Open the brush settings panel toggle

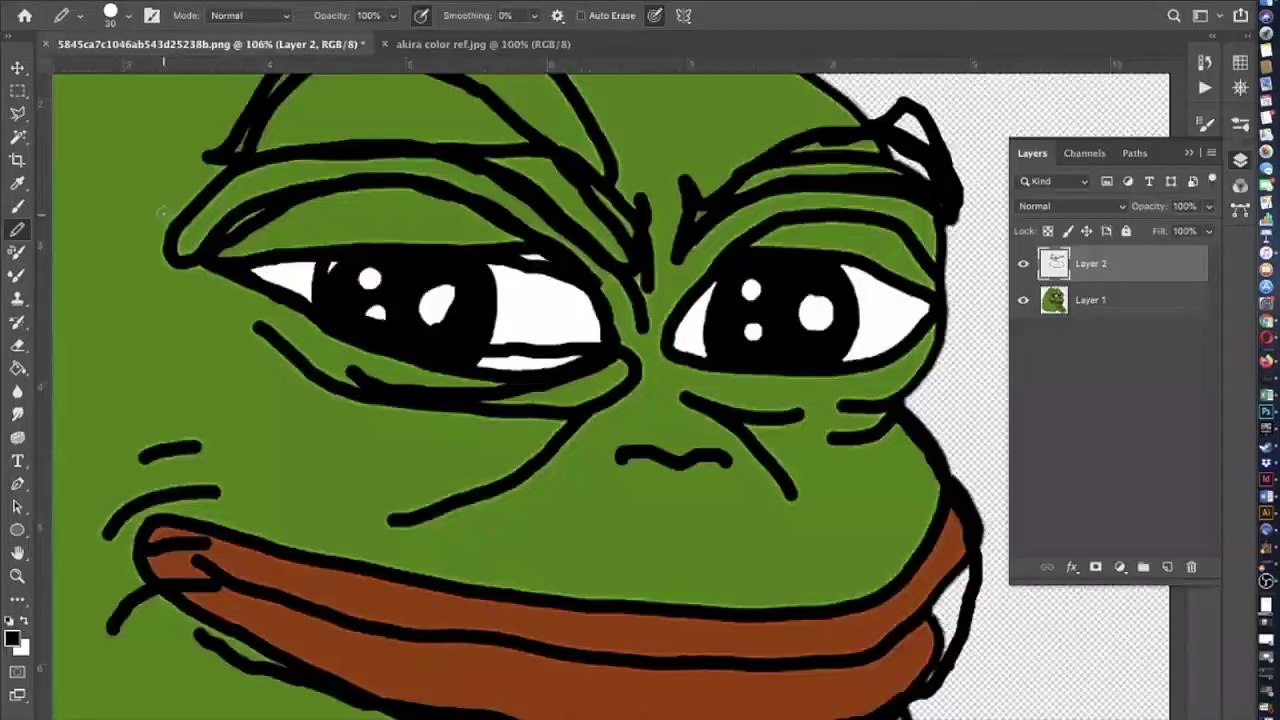[x=152, y=16]
